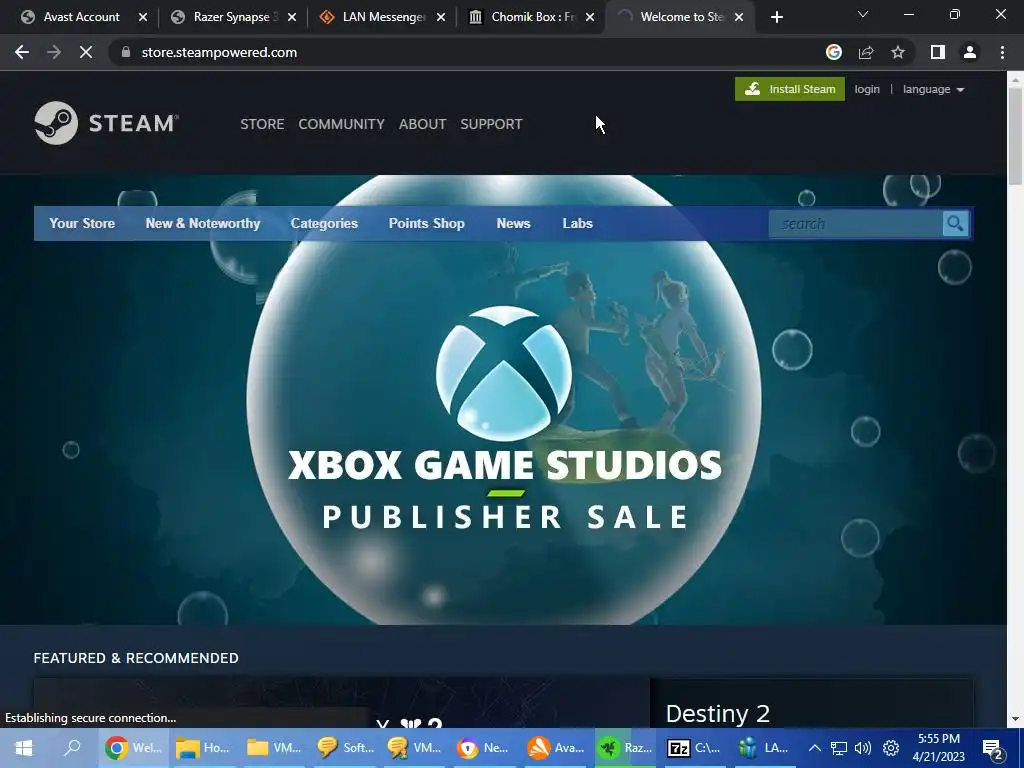
Task: Open the ABOUT link in the Steam header
Action: coord(422,124)
